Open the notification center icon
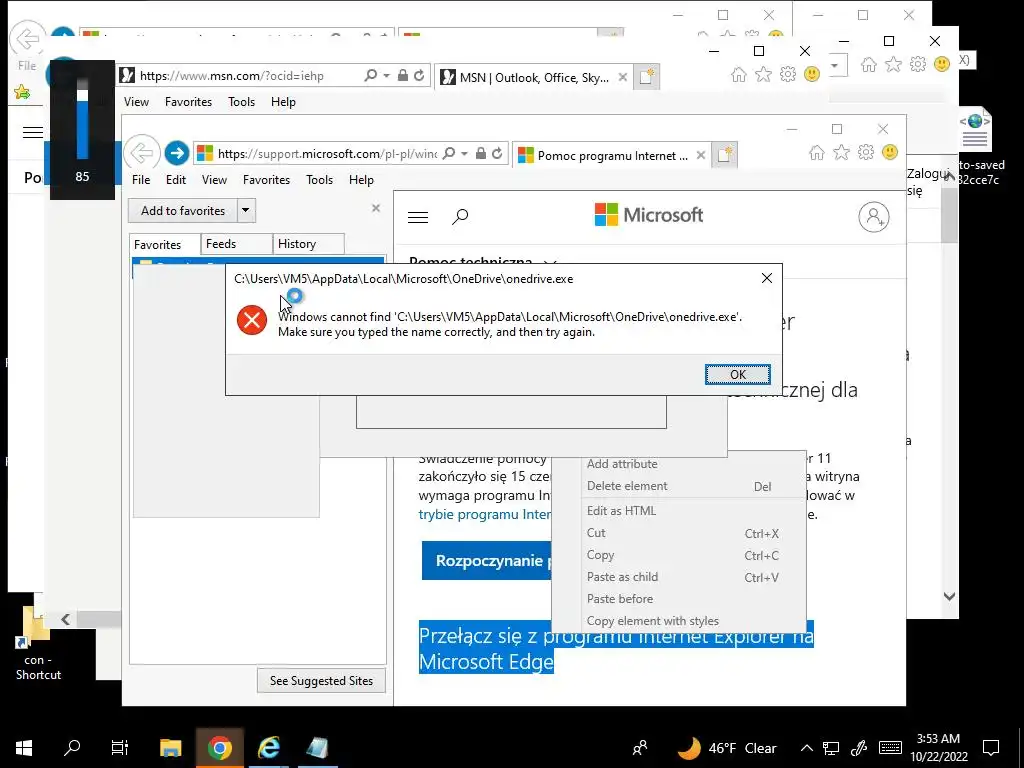The height and width of the screenshot is (768, 1024). click(x=991, y=748)
